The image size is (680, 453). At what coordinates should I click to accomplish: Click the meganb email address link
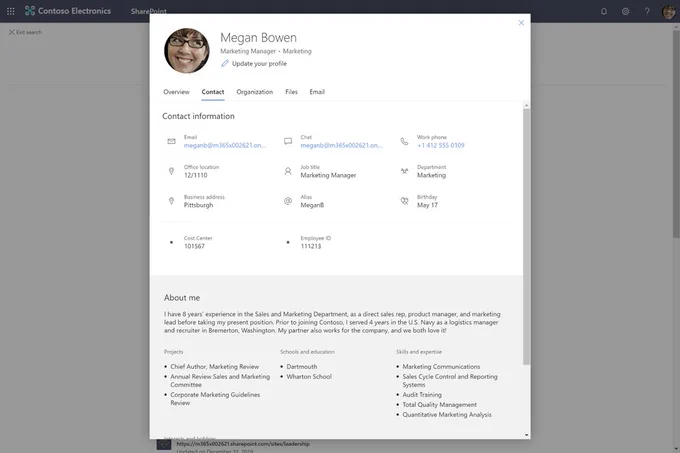click(x=225, y=145)
